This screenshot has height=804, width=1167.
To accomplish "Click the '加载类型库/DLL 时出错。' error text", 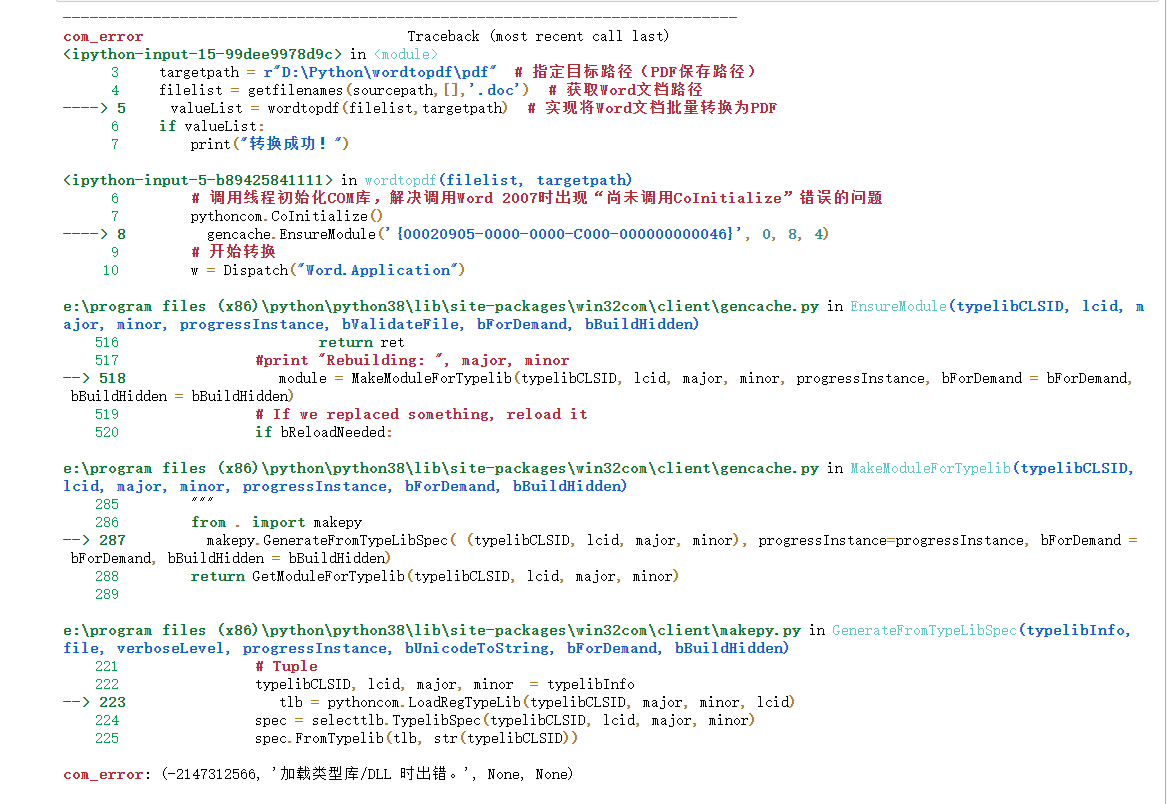I will pyautogui.click(x=372, y=774).
